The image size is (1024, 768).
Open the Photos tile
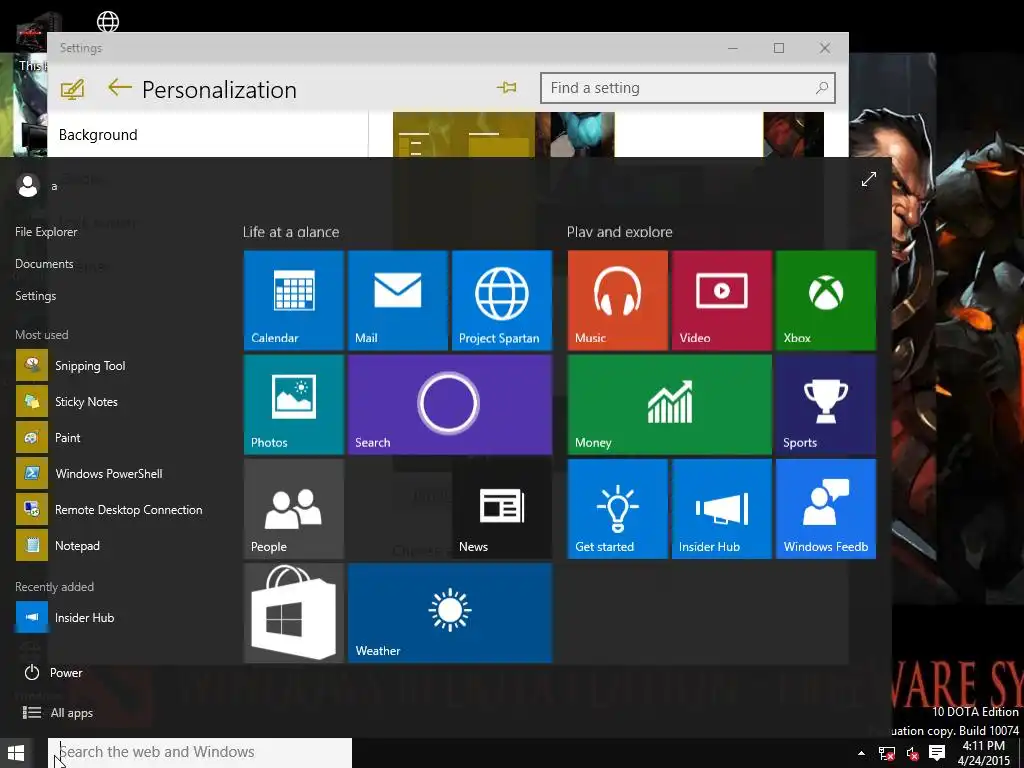tap(294, 405)
